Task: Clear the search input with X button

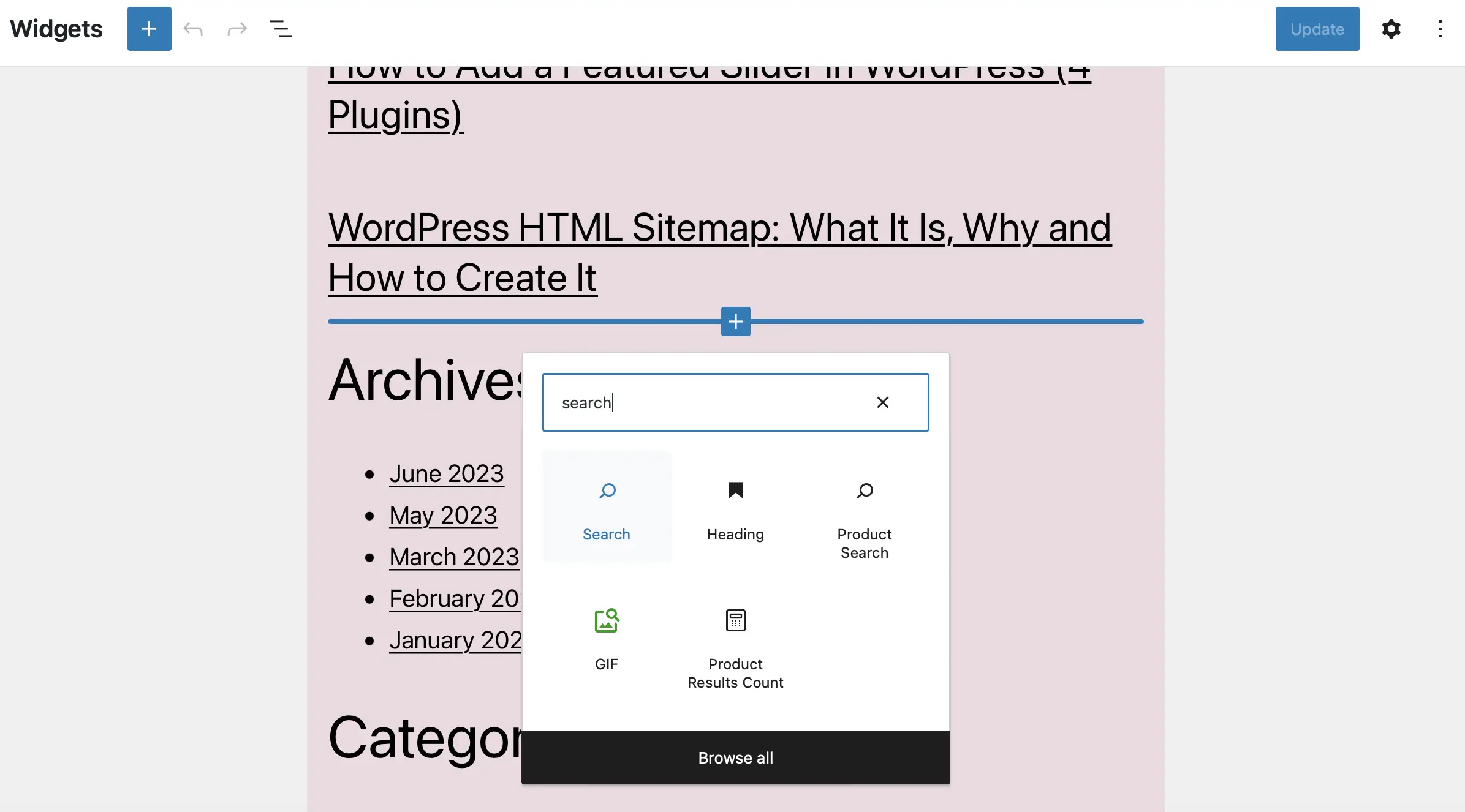Action: click(x=881, y=402)
